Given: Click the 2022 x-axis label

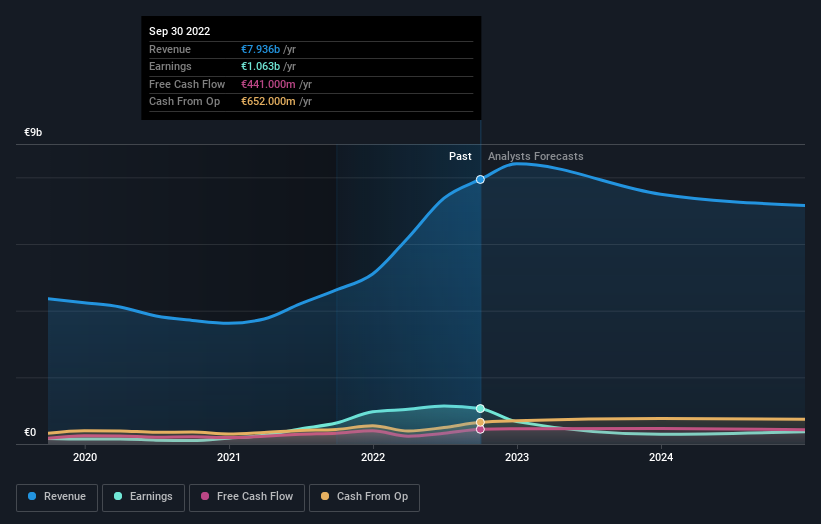Looking at the screenshot, I should pyautogui.click(x=373, y=457).
